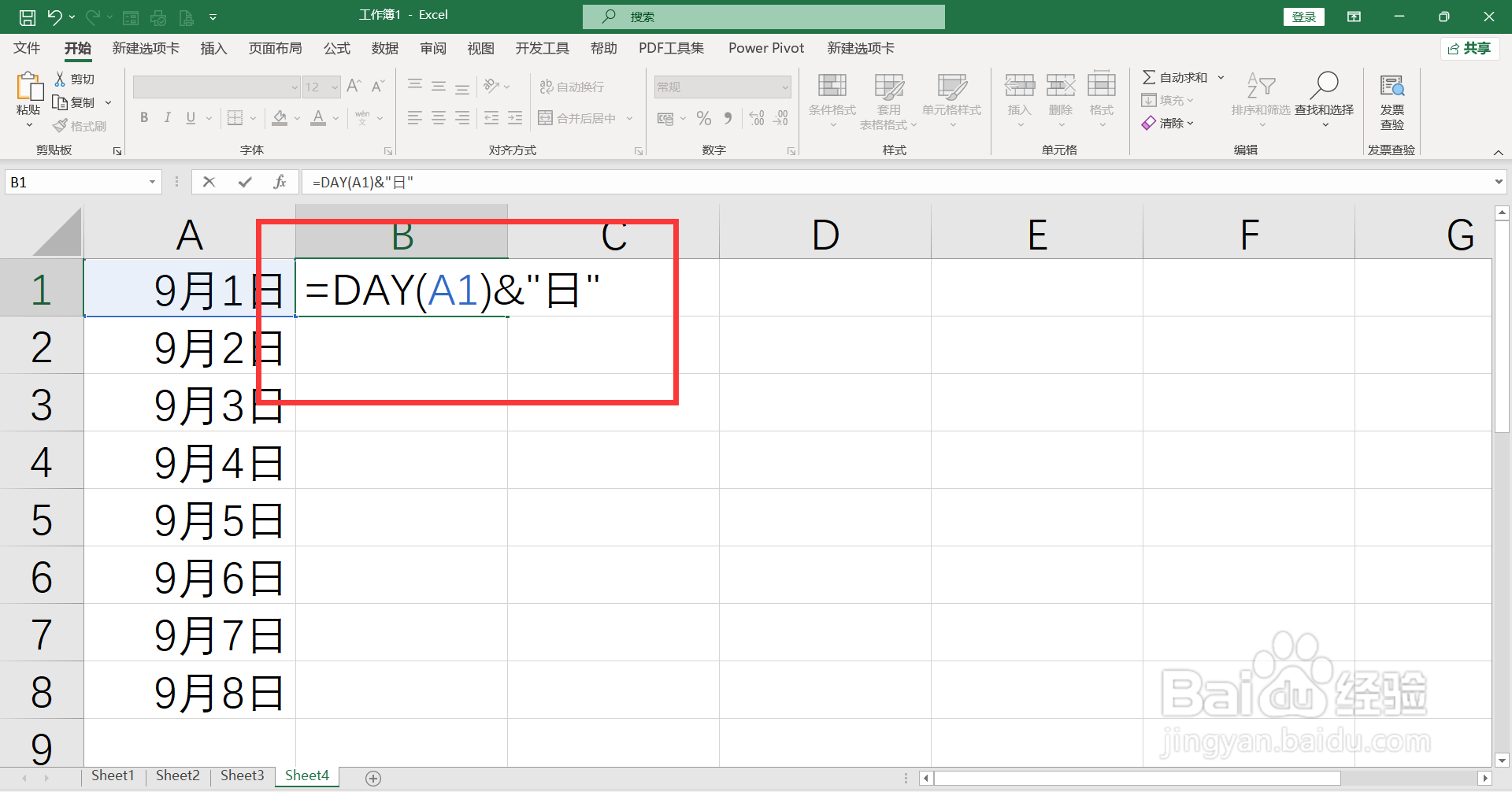Confirm formula with checkmark icon
1512x792 pixels.
[245, 182]
